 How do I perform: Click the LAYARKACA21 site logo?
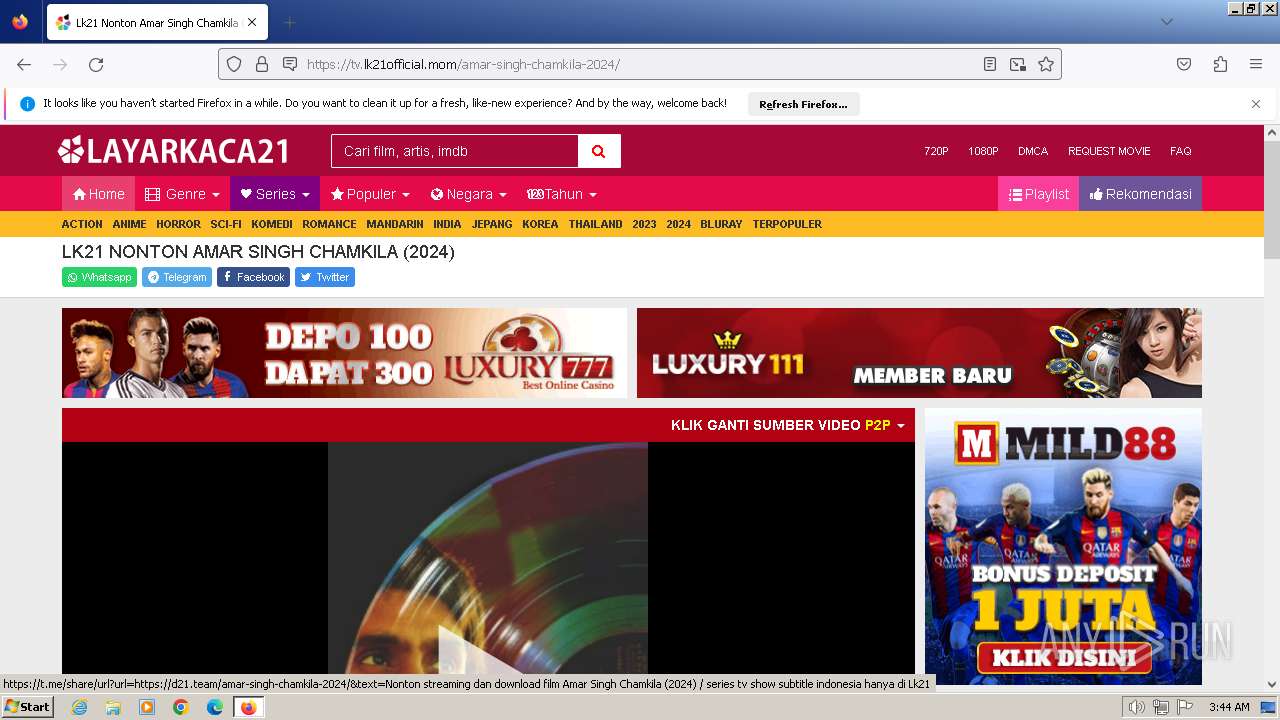174,151
